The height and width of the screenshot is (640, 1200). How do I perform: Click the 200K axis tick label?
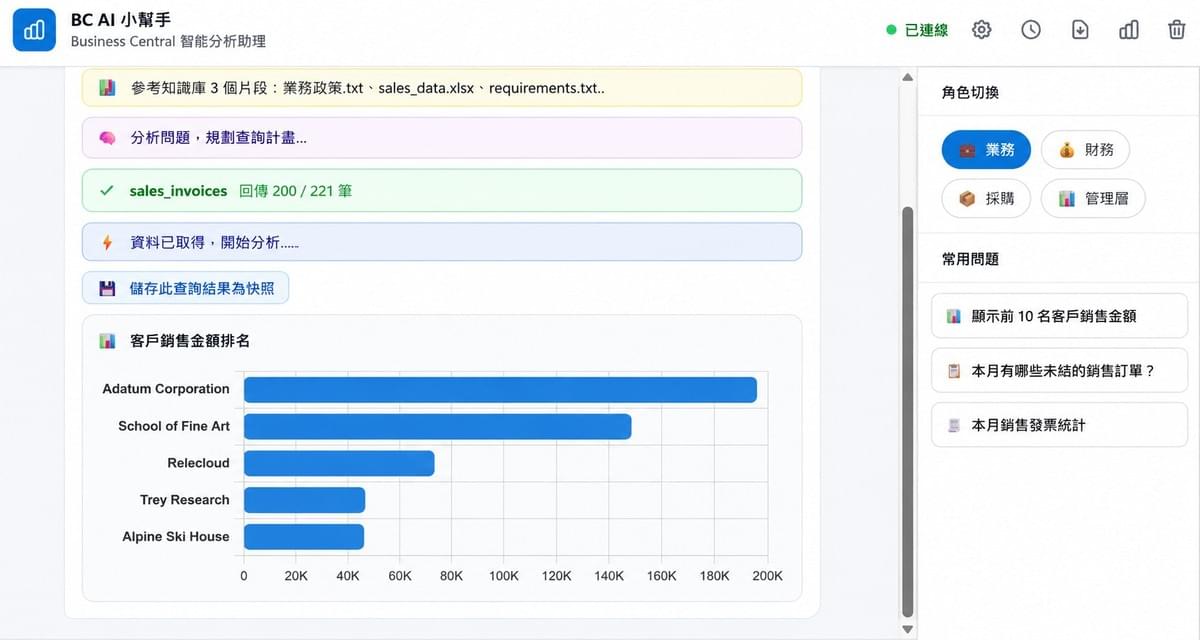[x=767, y=576]
